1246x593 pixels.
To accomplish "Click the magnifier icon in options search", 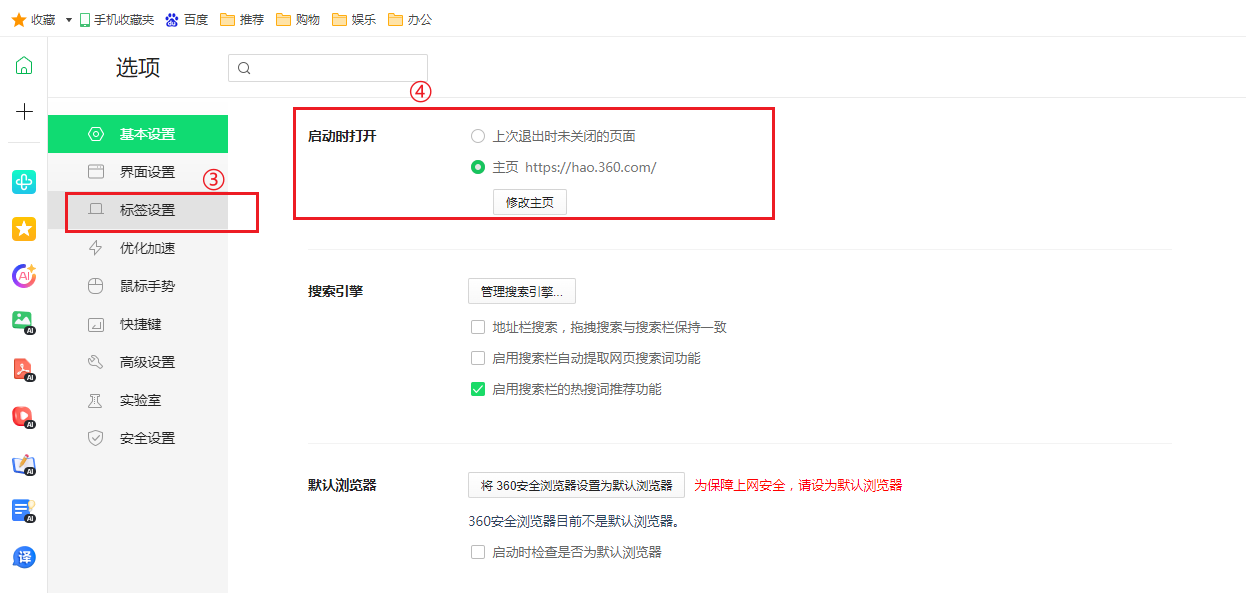I will [x=244, y=68].
